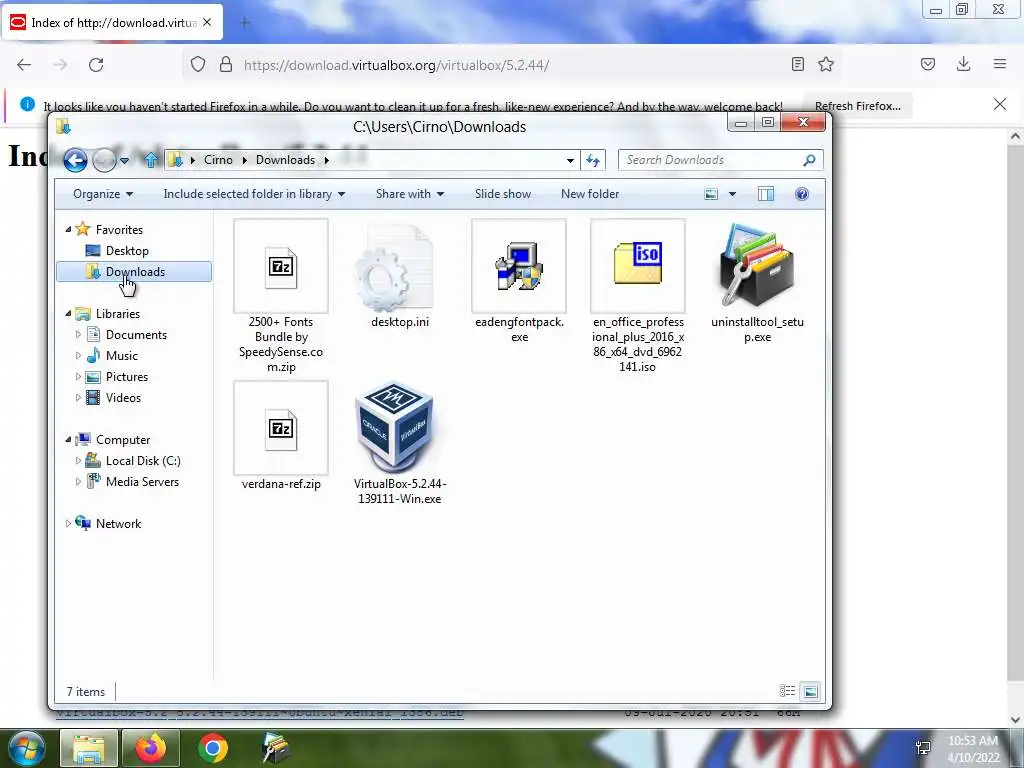Open Pictures library
1024x768 pixels.
pos(127,377)
